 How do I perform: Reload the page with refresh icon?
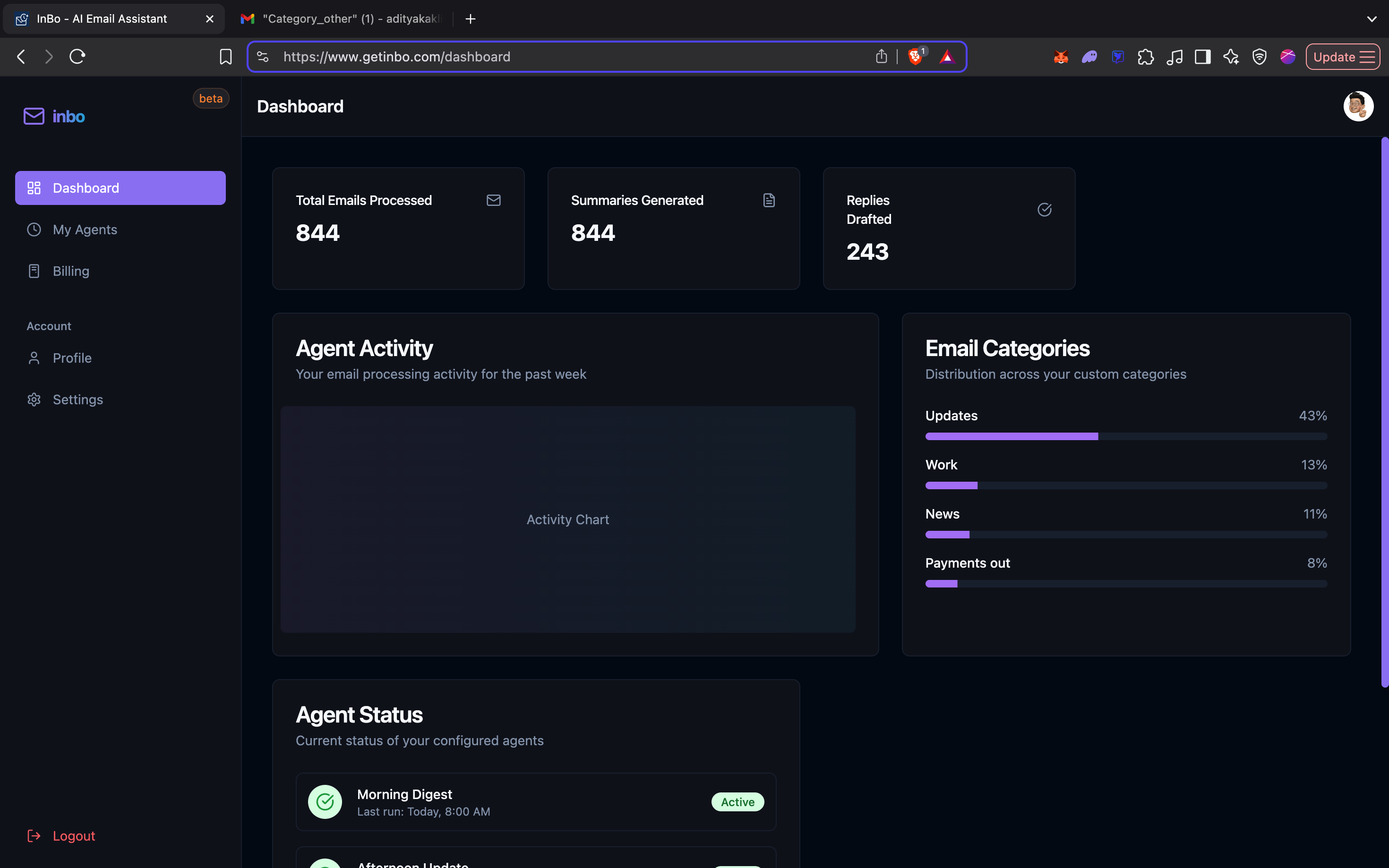77,57
